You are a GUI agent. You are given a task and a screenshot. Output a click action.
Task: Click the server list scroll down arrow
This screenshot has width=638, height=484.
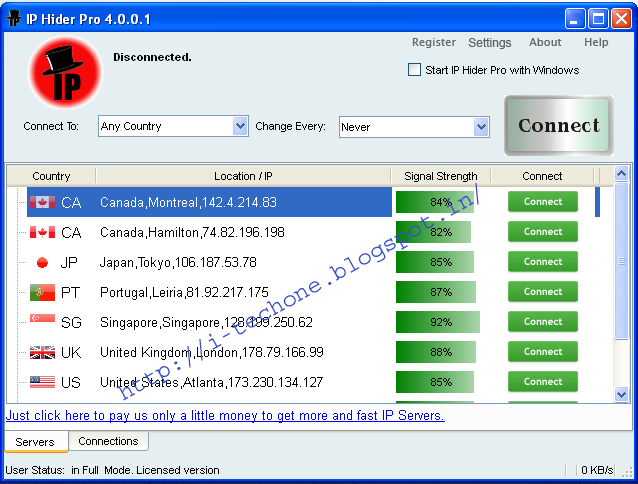click(621, 394)
